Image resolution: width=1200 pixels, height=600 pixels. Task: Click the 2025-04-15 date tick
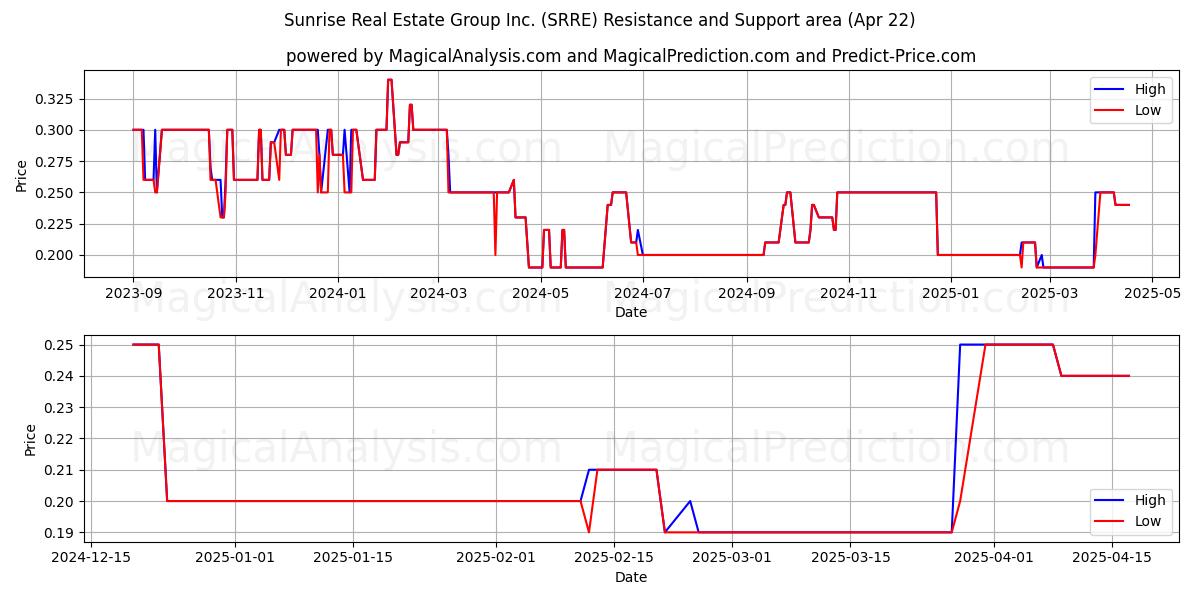point(1112,559)
